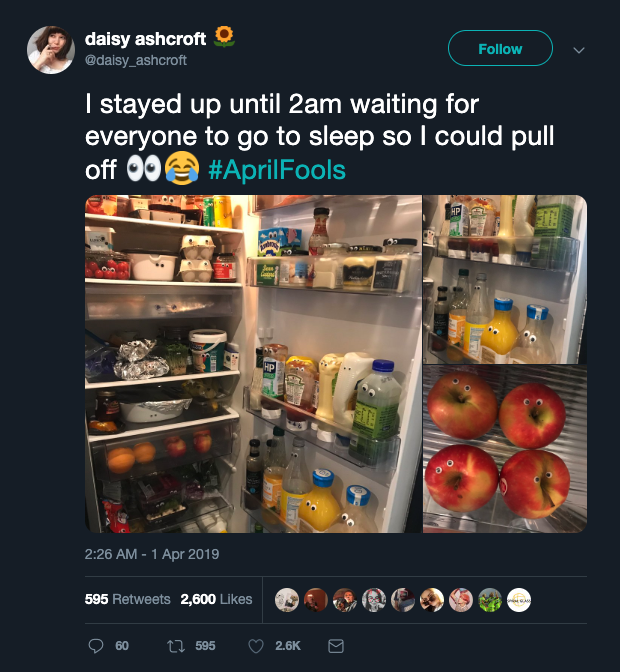Click the daisy ashcroft display name

point(145,39)
